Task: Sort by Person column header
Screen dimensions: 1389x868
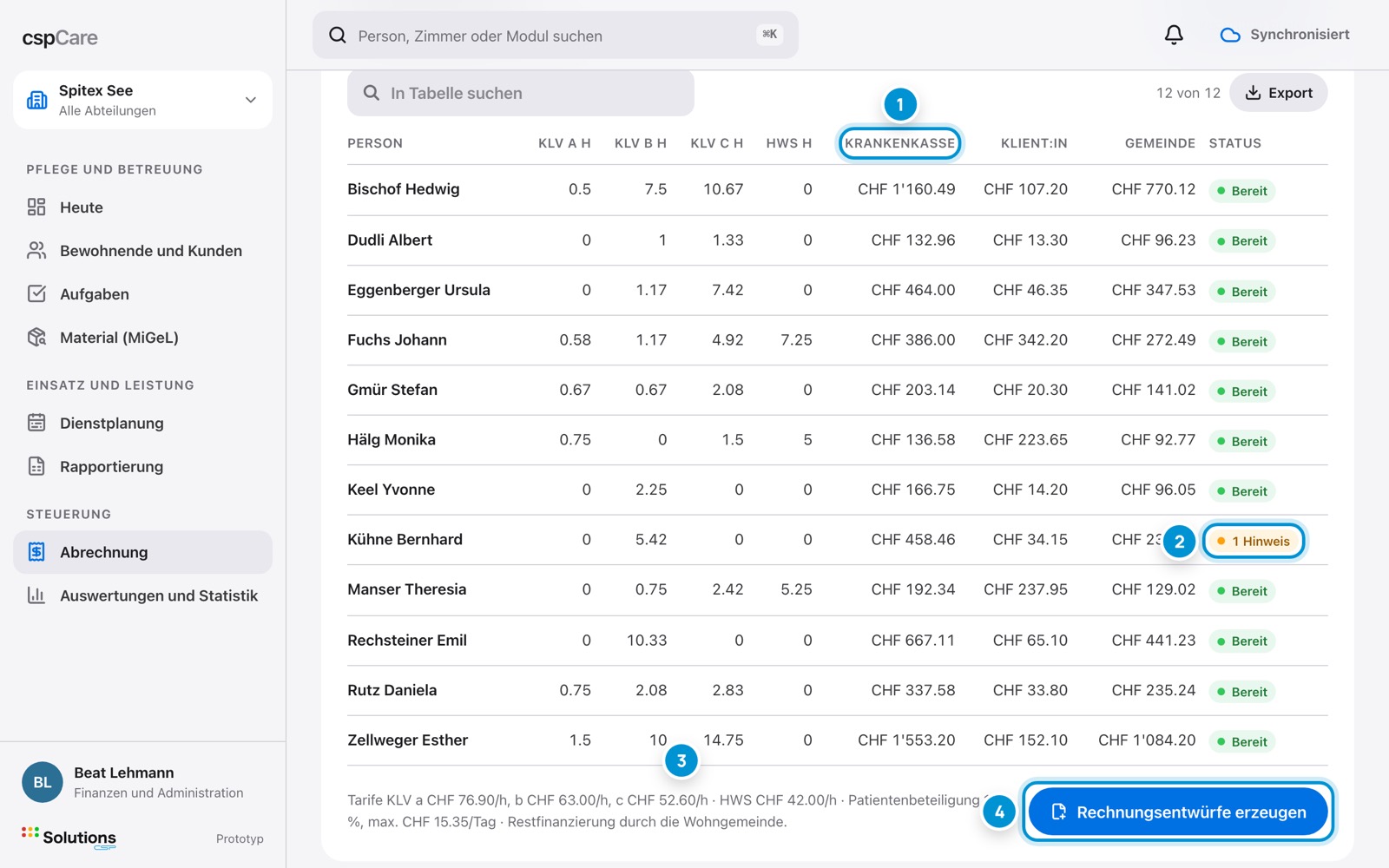Action: (375, 143)
